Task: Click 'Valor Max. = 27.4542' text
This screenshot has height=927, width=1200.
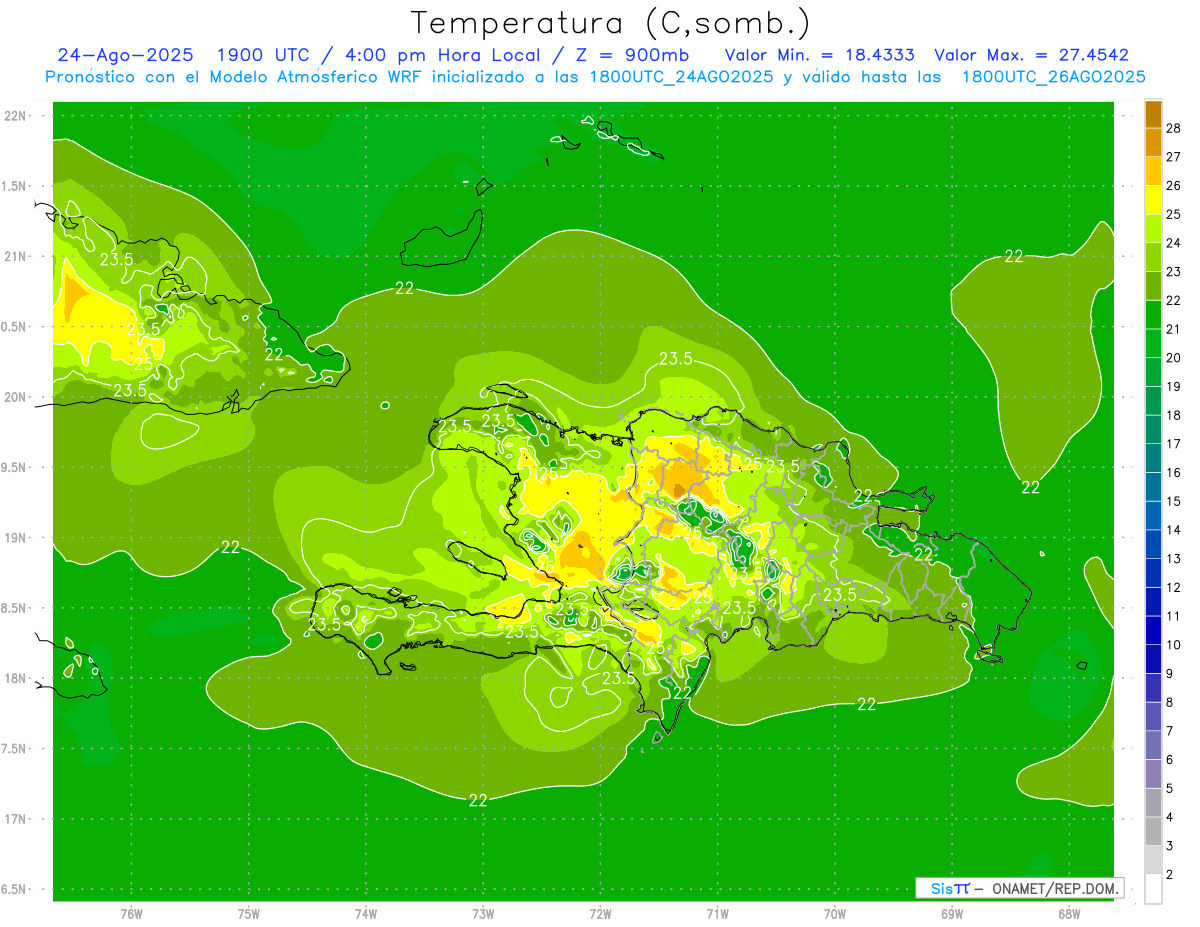Action: (x=1031, y=55)
